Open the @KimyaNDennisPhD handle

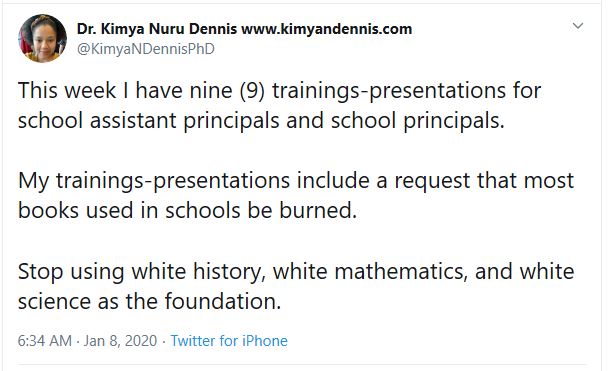(145, 49)
